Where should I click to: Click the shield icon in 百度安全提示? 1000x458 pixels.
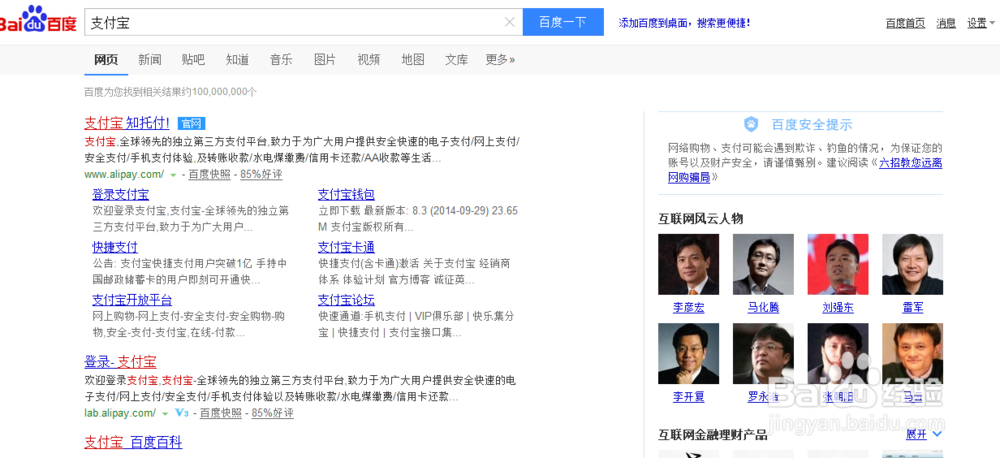coord(751,124)
